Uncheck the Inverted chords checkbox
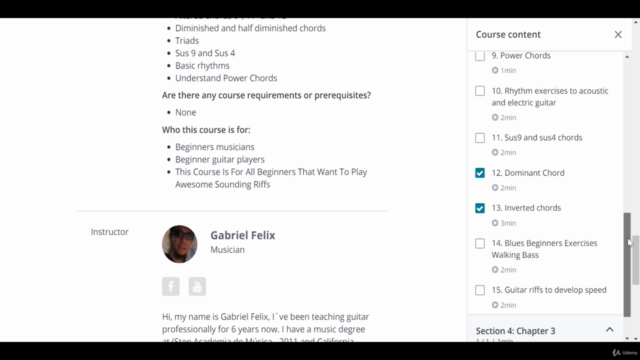 480,208
